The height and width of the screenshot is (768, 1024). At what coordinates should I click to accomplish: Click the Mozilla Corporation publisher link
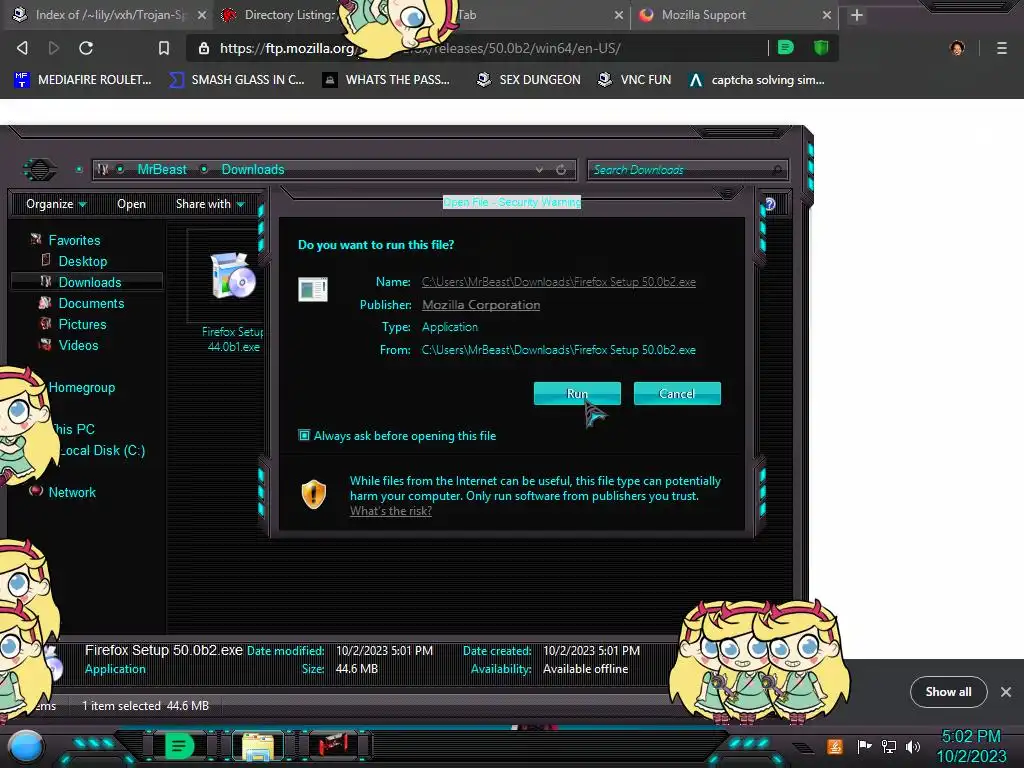(x=481, y=304)
